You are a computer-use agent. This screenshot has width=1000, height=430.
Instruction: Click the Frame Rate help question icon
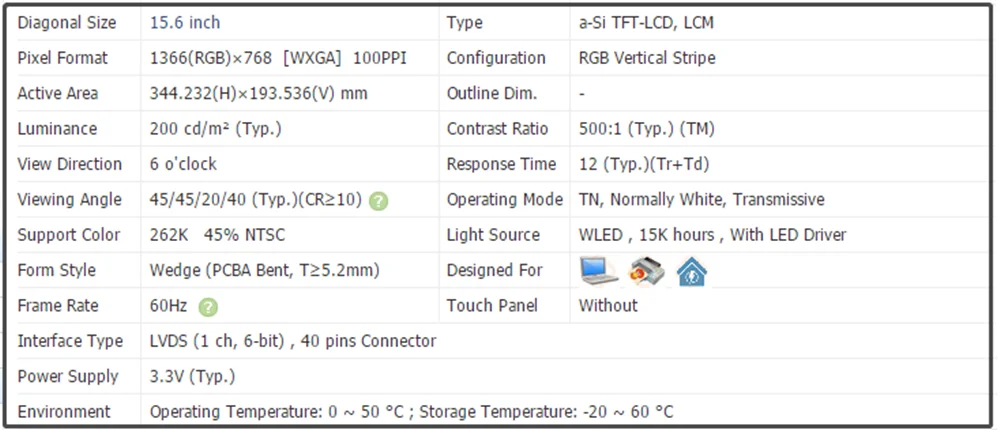click(x=208, y=308)
